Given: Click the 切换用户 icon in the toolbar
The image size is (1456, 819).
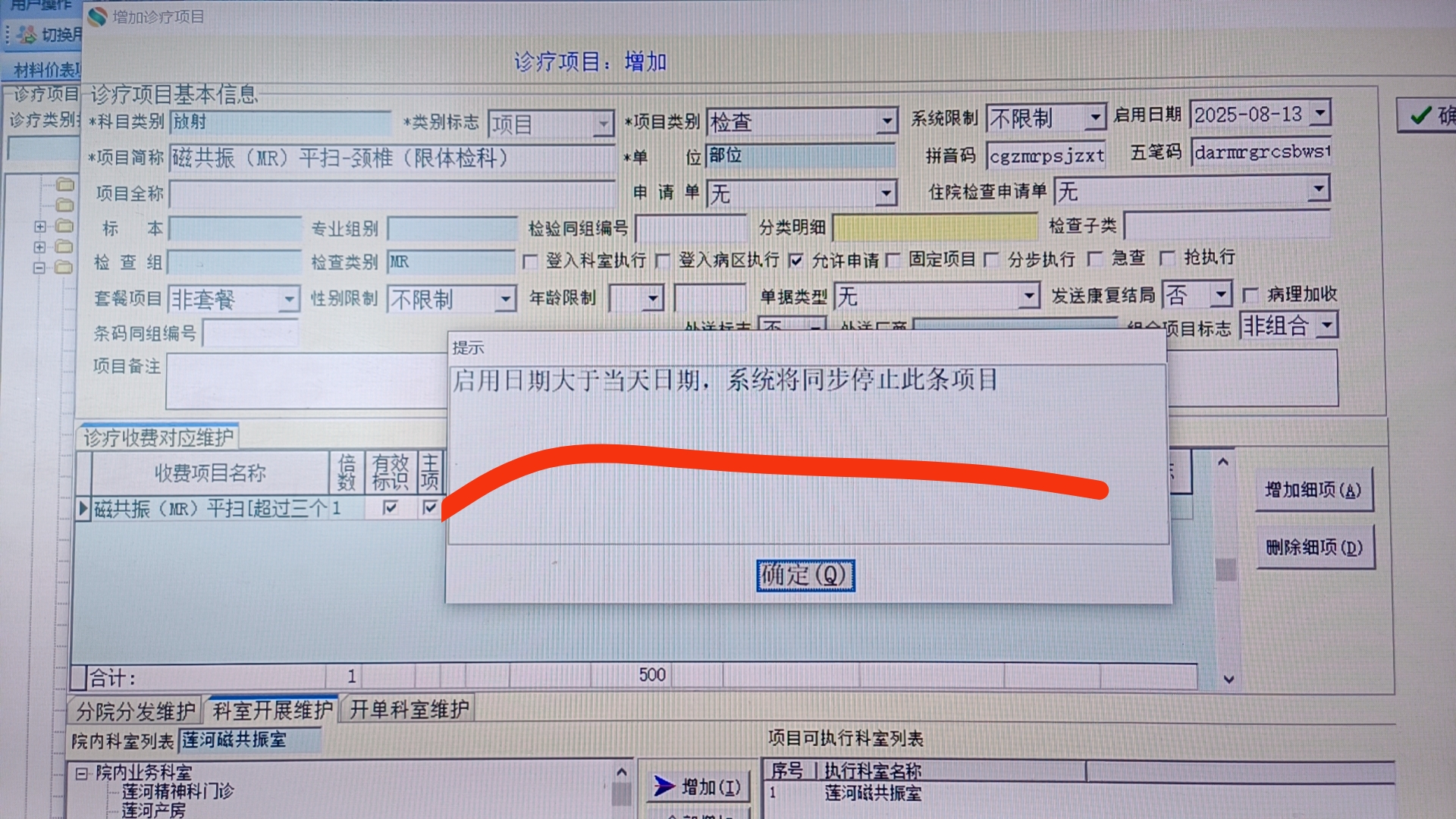Looking at the screenshot, I should pyautogui.click(x=27, y=34).
